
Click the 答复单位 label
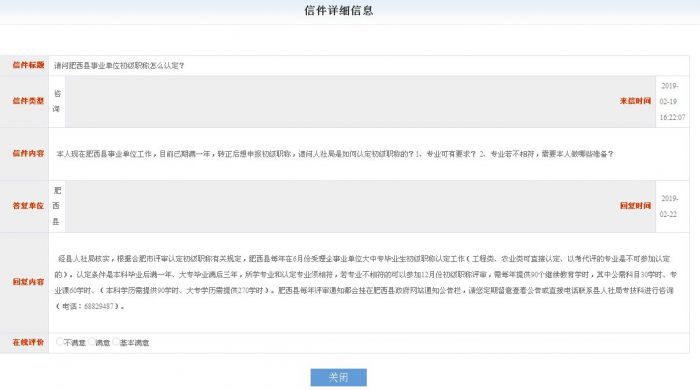(x=28, y=206)
